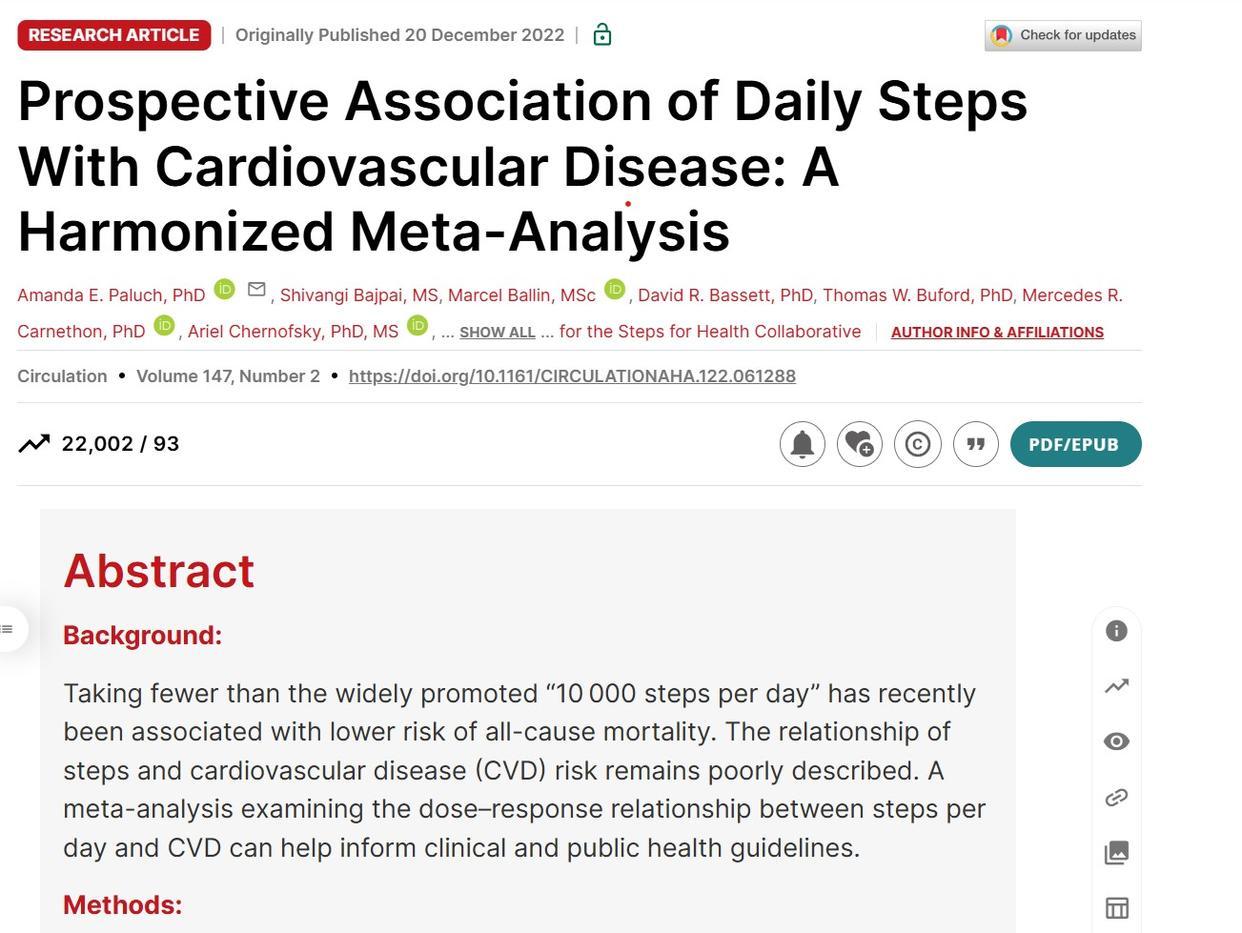Open the article DOI link

tap(572, 376)
